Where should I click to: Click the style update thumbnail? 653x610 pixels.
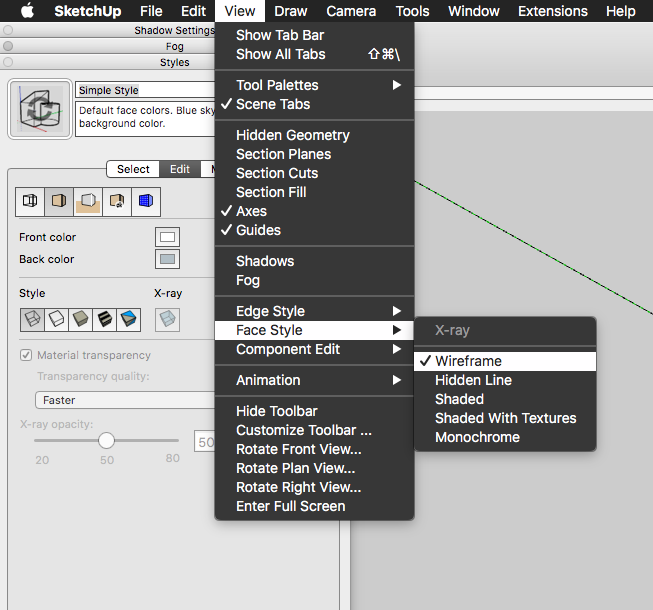point(40,109)
